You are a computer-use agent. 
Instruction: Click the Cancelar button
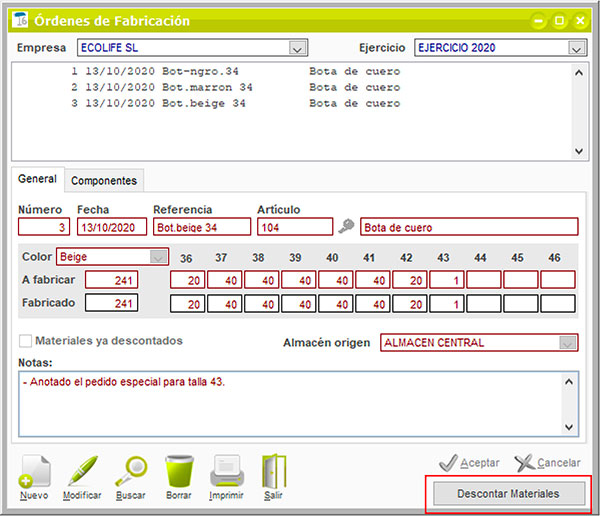[548, 463]
